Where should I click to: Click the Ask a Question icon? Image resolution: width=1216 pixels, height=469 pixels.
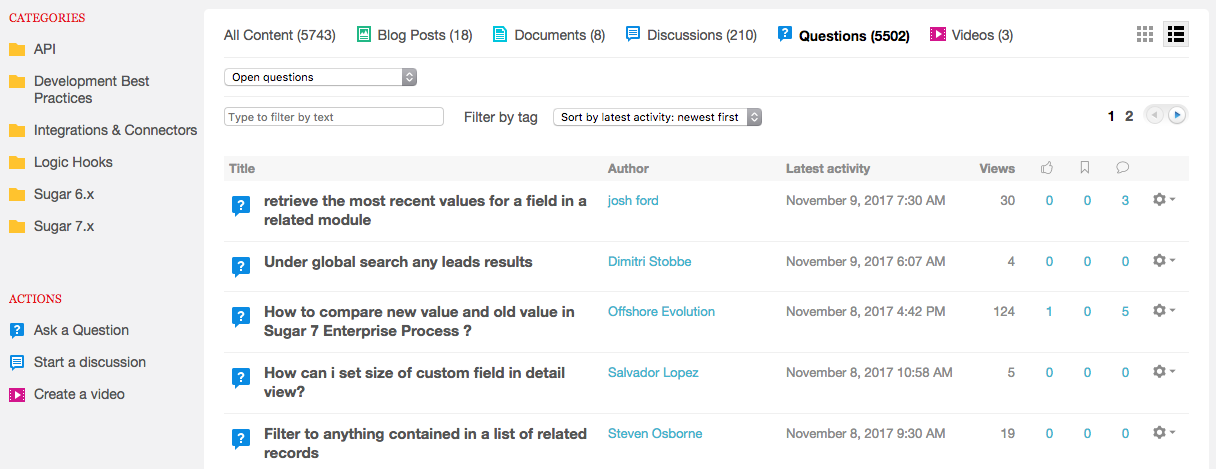pos(17,330)
